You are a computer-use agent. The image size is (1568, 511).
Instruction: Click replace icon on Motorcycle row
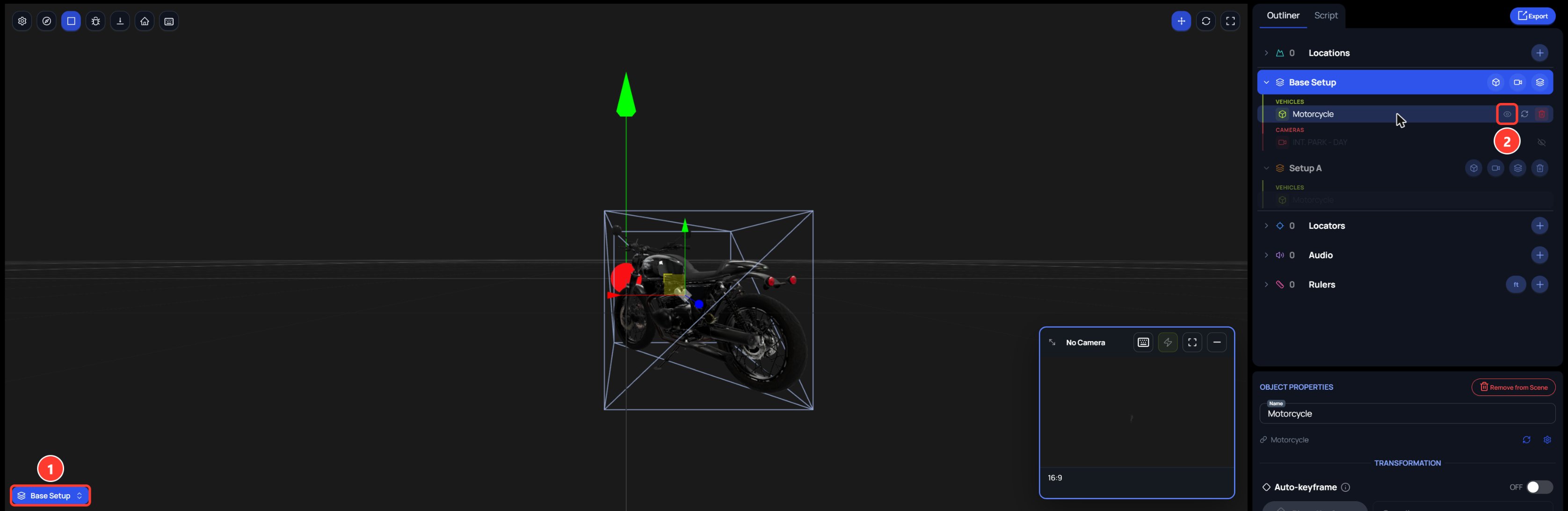click(1524, 115)
